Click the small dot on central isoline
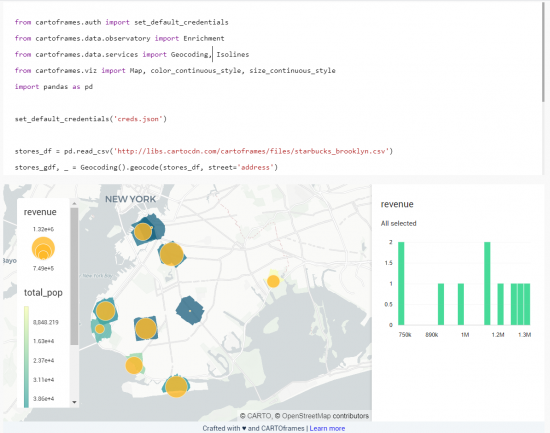The image size is (550, 433). pos(190,311)
